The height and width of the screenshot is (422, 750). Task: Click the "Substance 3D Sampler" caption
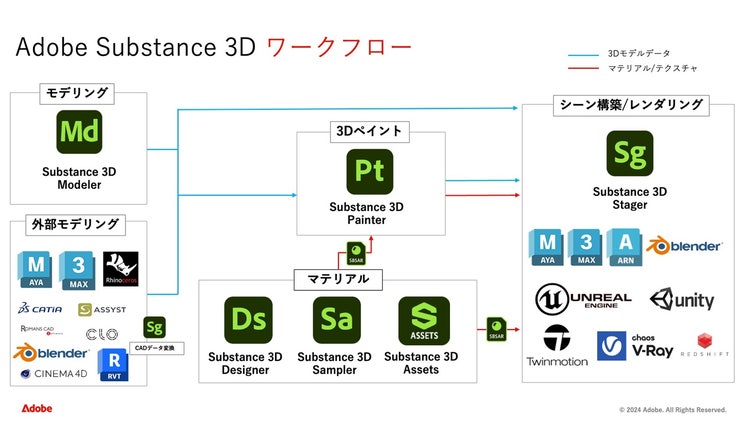(x=334, y=363)
